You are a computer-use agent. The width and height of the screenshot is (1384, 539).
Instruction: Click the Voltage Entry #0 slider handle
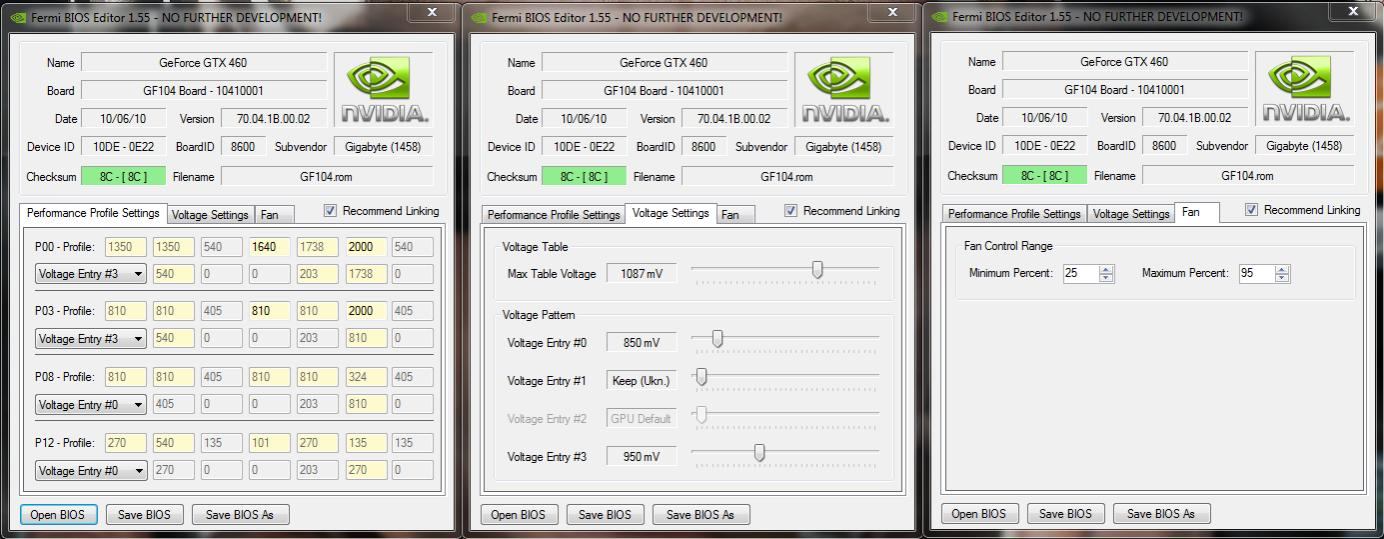coord(717,339)
